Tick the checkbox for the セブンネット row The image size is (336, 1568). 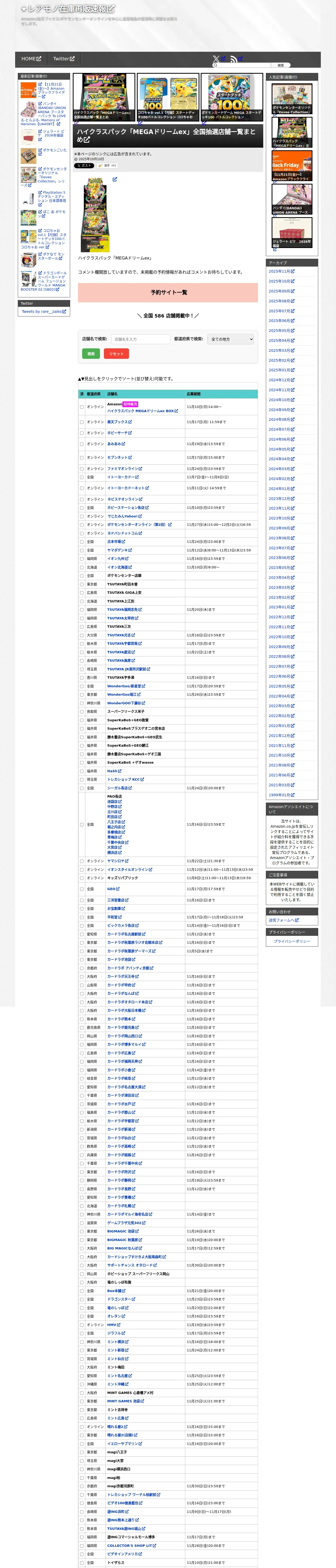[82, 458]
